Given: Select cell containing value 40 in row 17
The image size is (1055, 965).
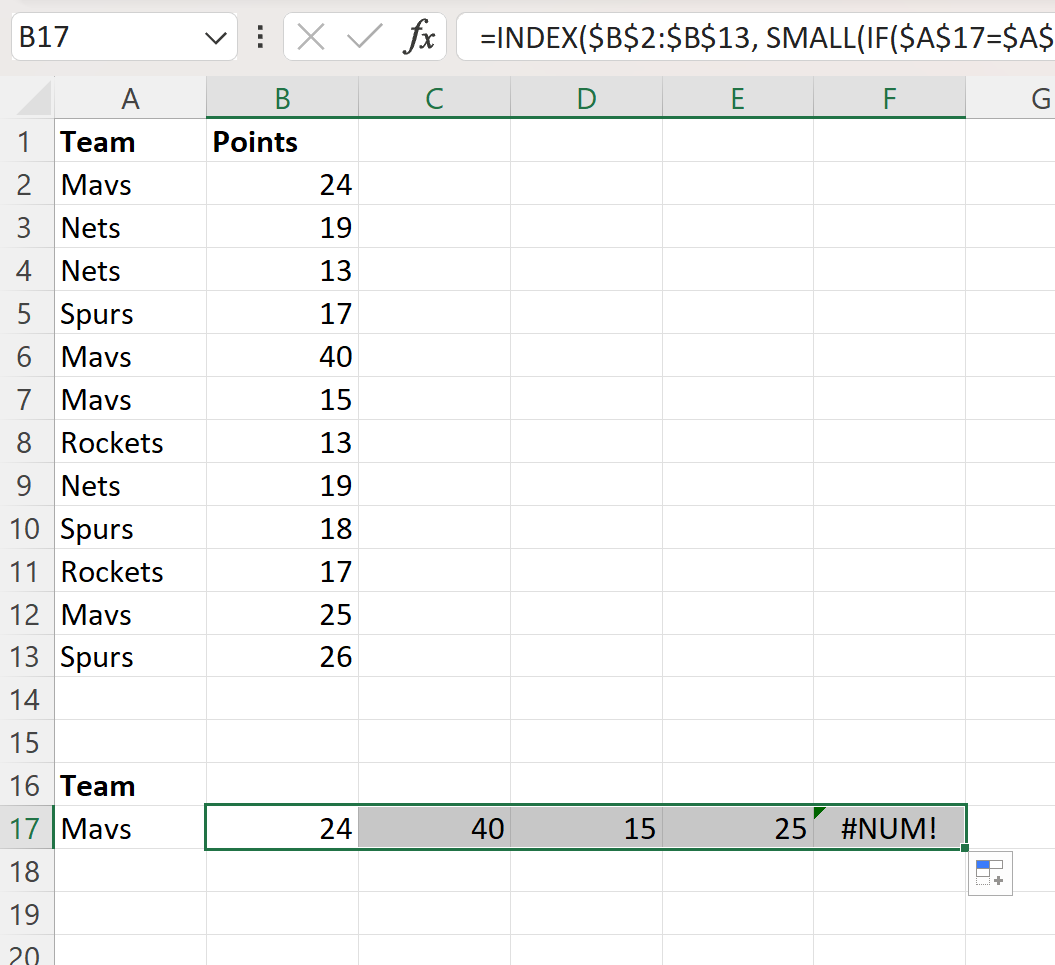Looking at the screenshot, I should point(434,828).
